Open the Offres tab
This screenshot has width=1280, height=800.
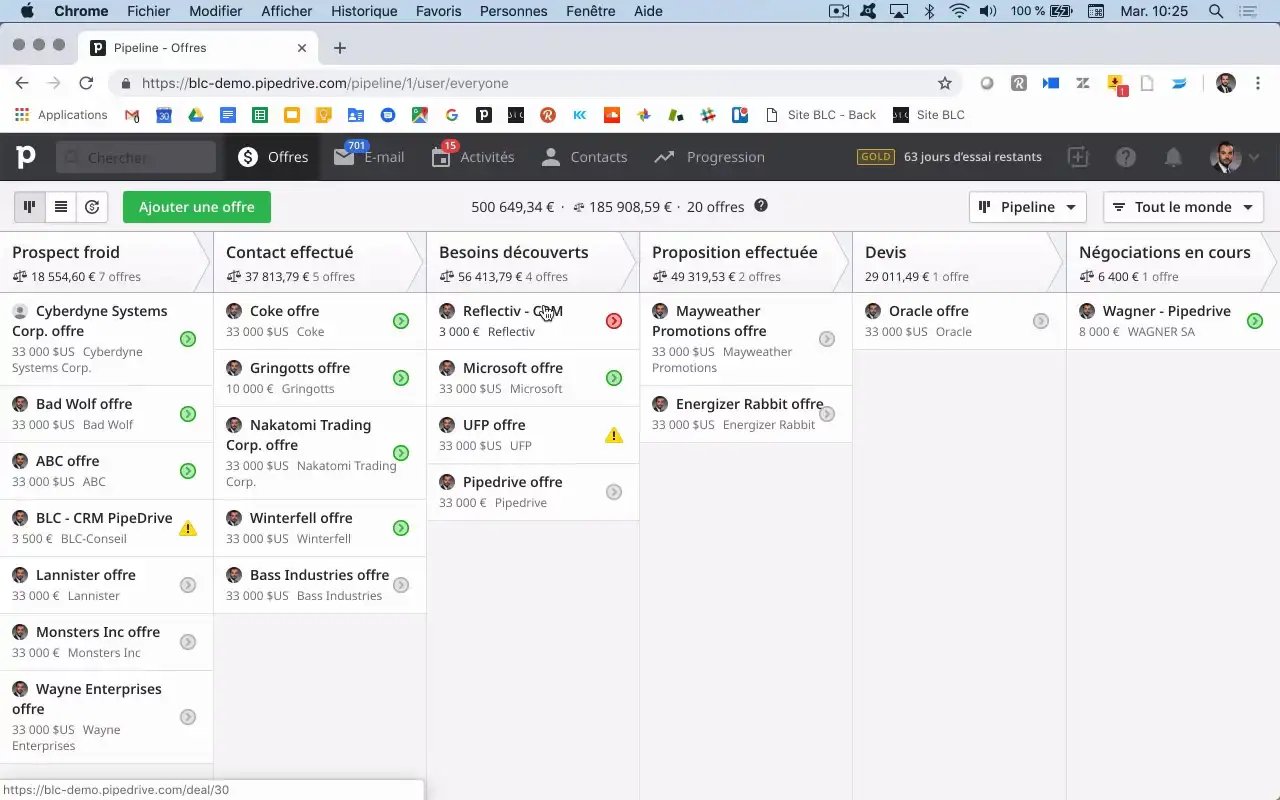pos(273,157)
